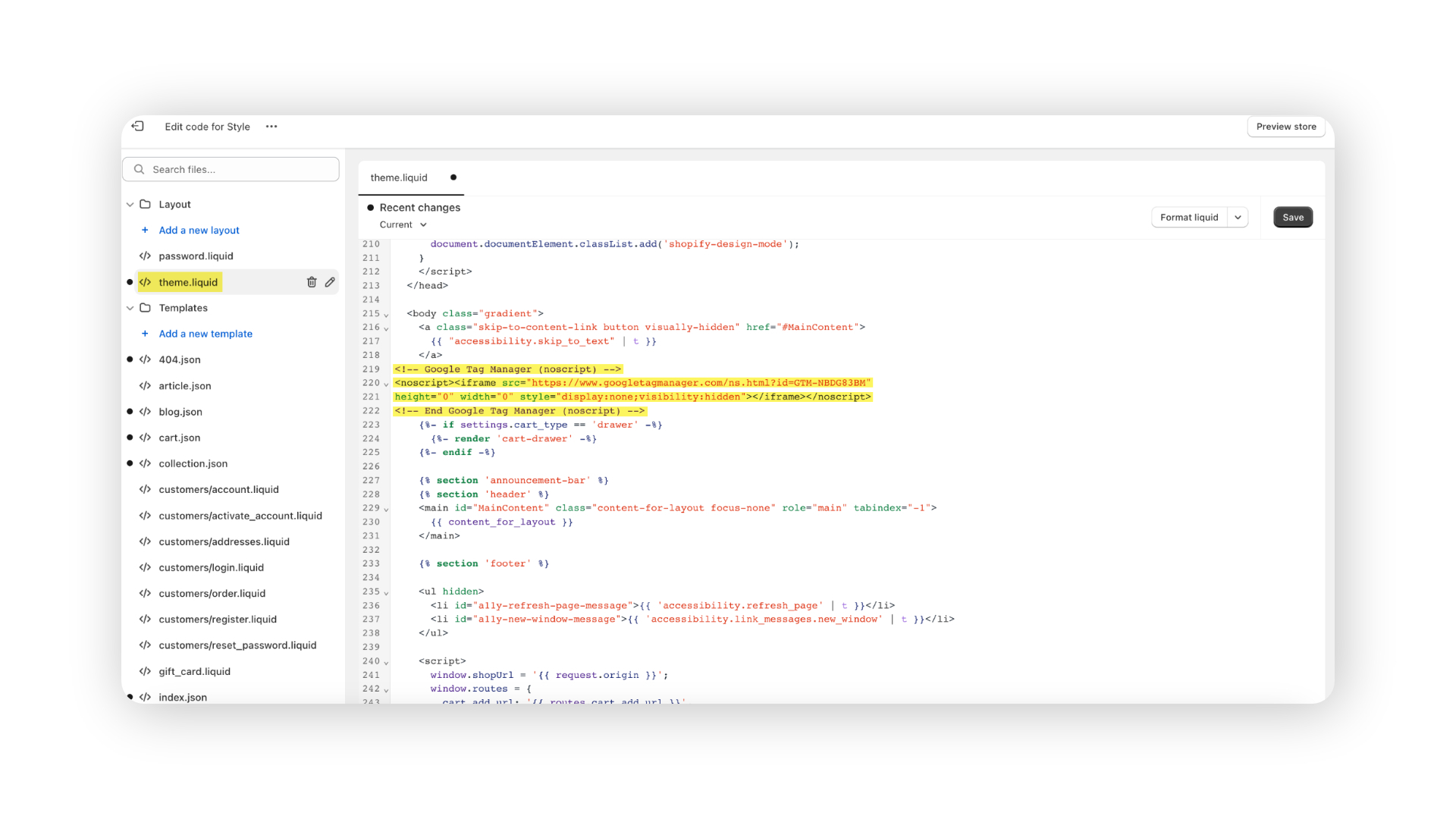Save the theme.liquid changes
The width and height of the screenshot is (1456, 819).
point(1293,218)
